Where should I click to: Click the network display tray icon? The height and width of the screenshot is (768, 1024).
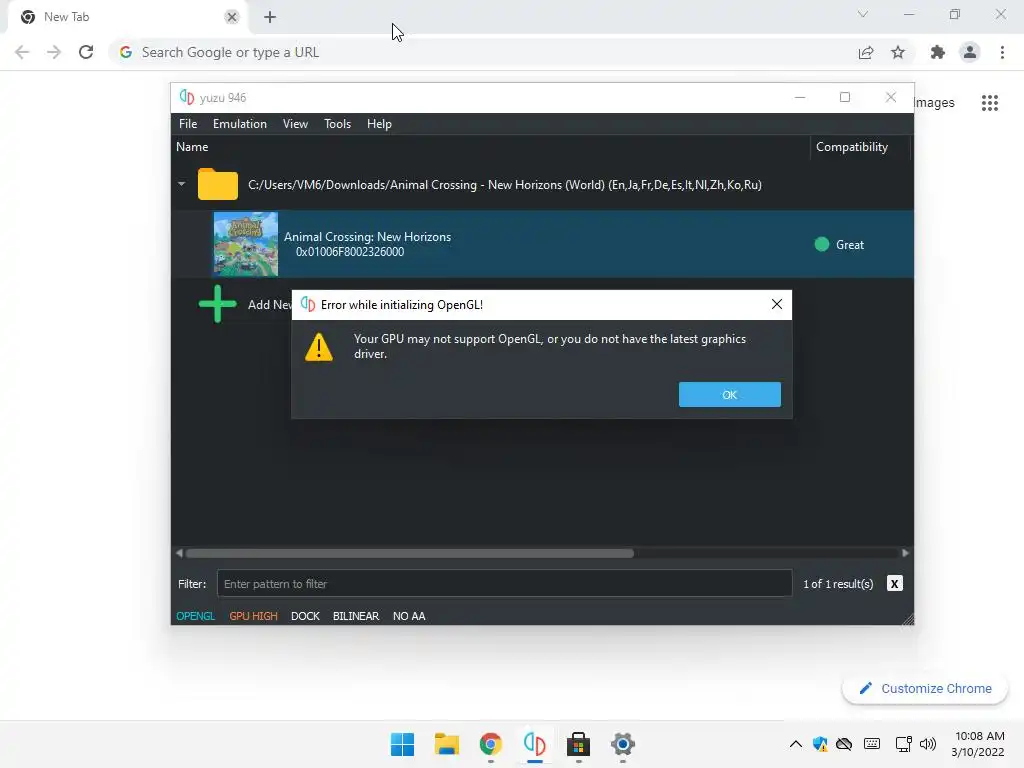(903, 744)
